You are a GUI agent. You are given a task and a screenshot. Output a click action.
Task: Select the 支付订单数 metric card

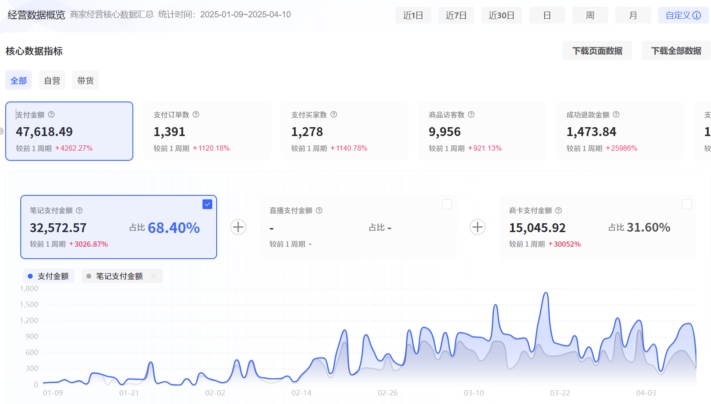point(207,131)
